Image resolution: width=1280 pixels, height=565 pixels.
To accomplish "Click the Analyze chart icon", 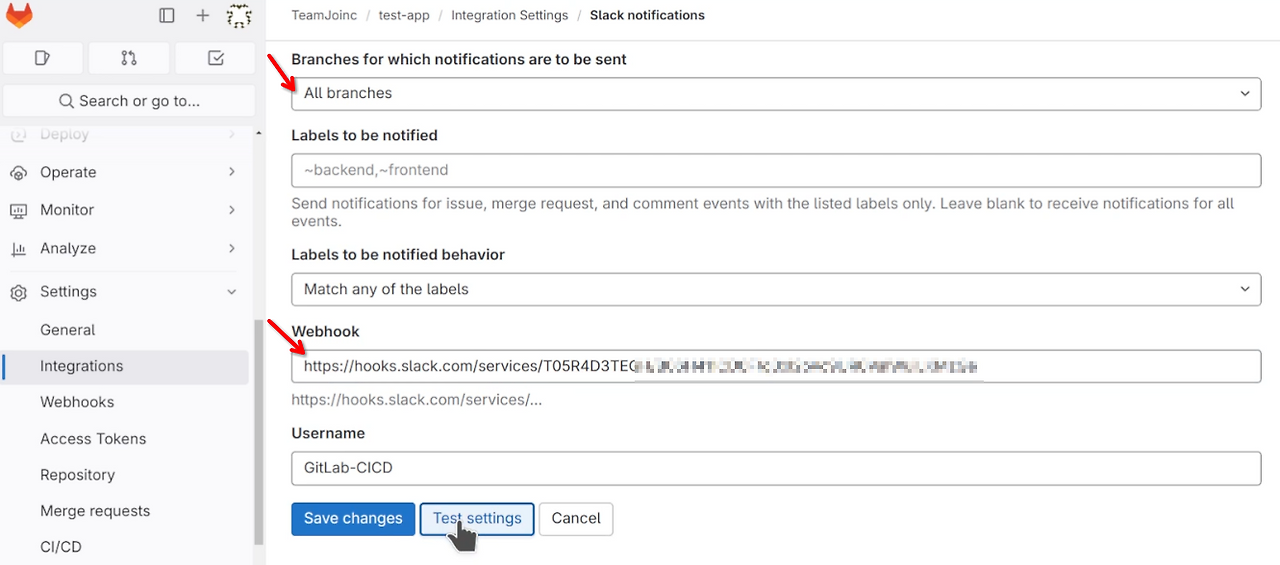I will (x=18, y=248).
